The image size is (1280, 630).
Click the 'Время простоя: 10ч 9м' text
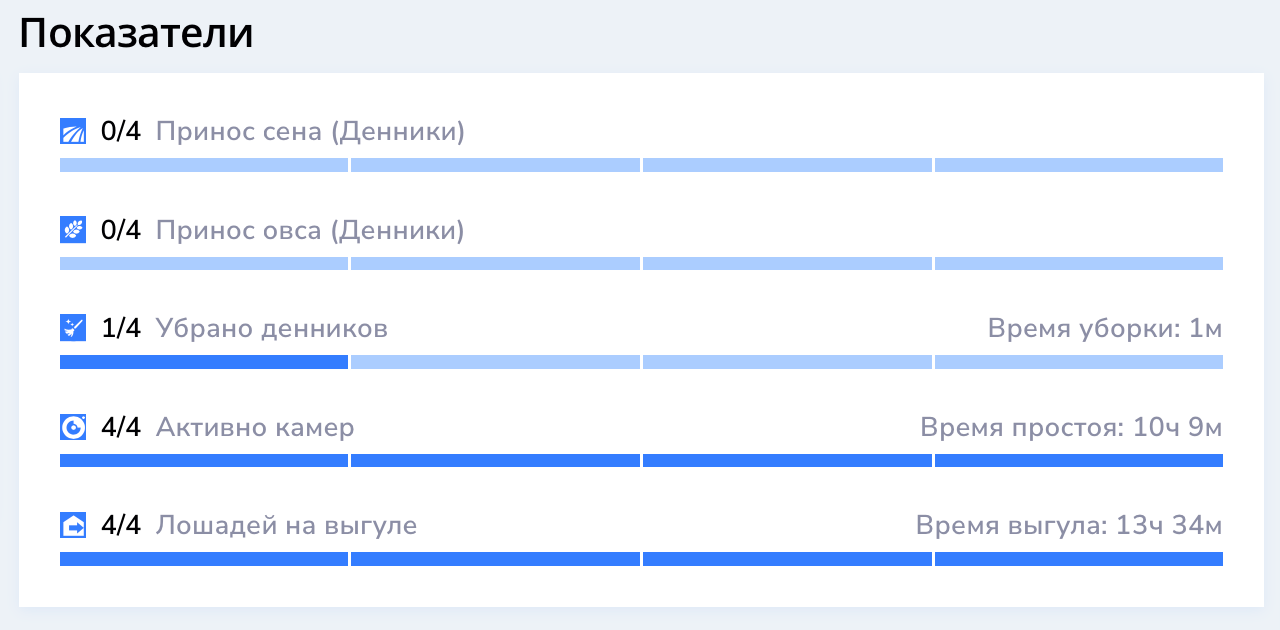coord(1071,427)
